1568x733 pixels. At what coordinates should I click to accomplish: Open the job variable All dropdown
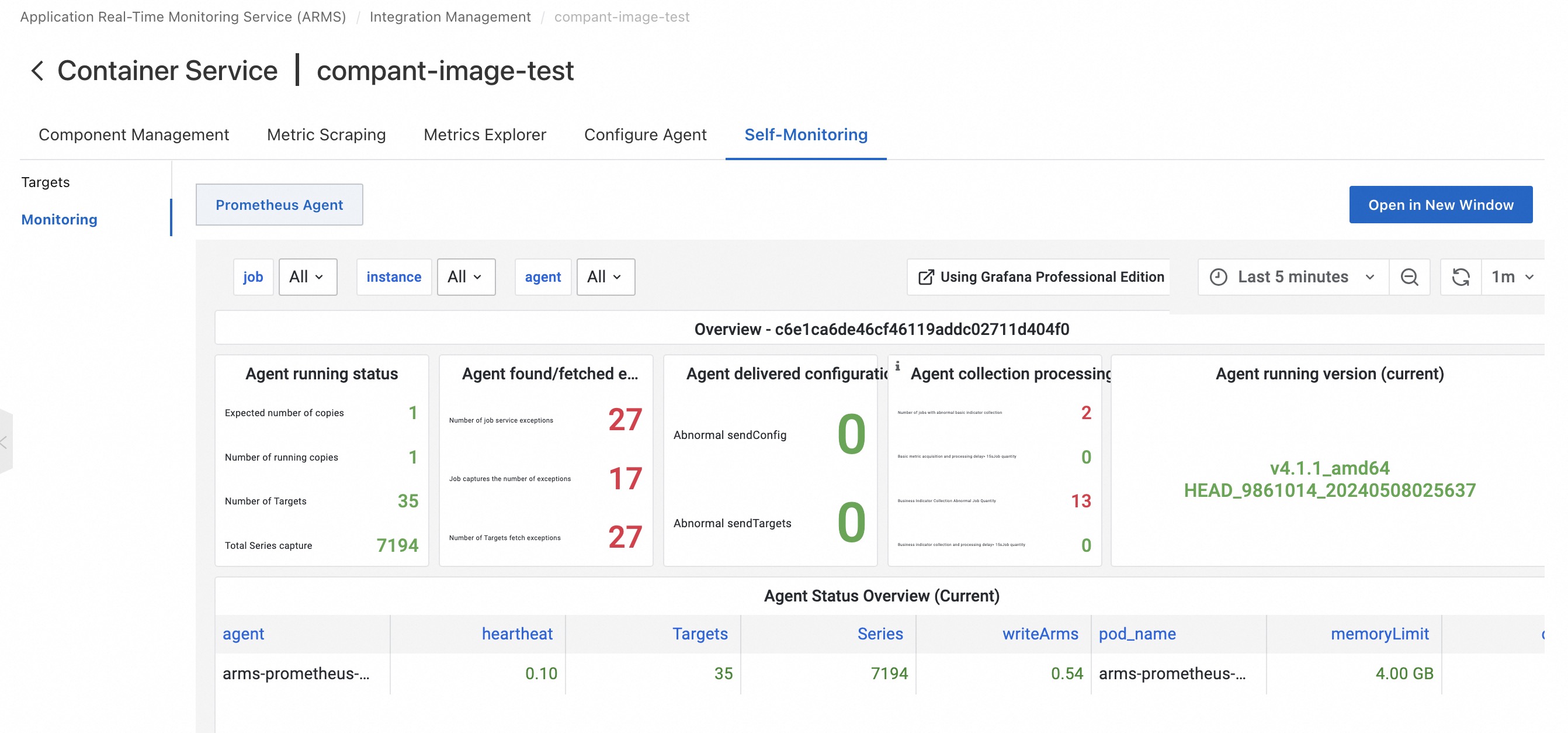point(307,277)
